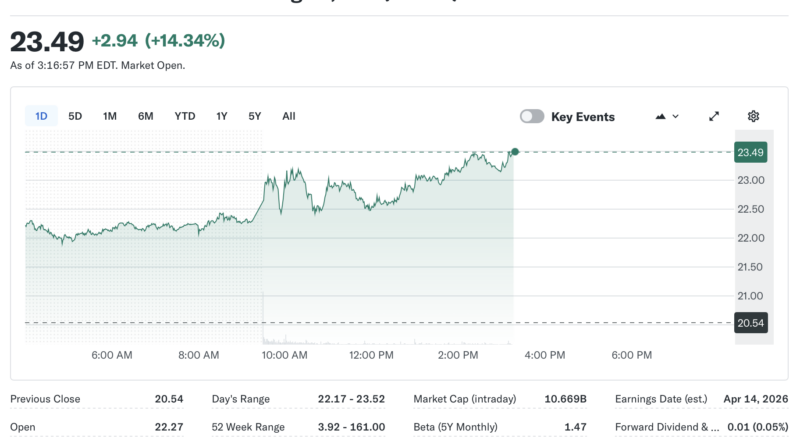Click the Market Cap (intraday) label
800x445 pixels.
point(465,399)
